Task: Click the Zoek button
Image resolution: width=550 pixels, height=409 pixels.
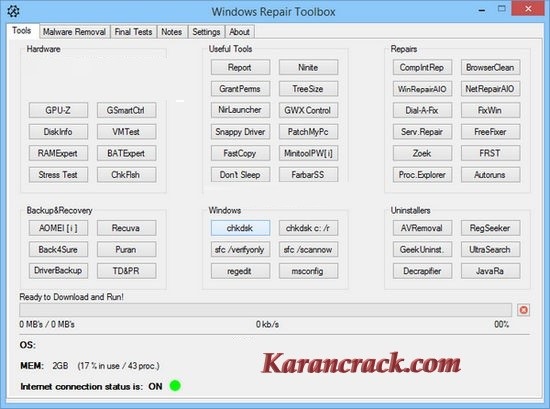Action: pyautogui.click(x=422, y=153)
